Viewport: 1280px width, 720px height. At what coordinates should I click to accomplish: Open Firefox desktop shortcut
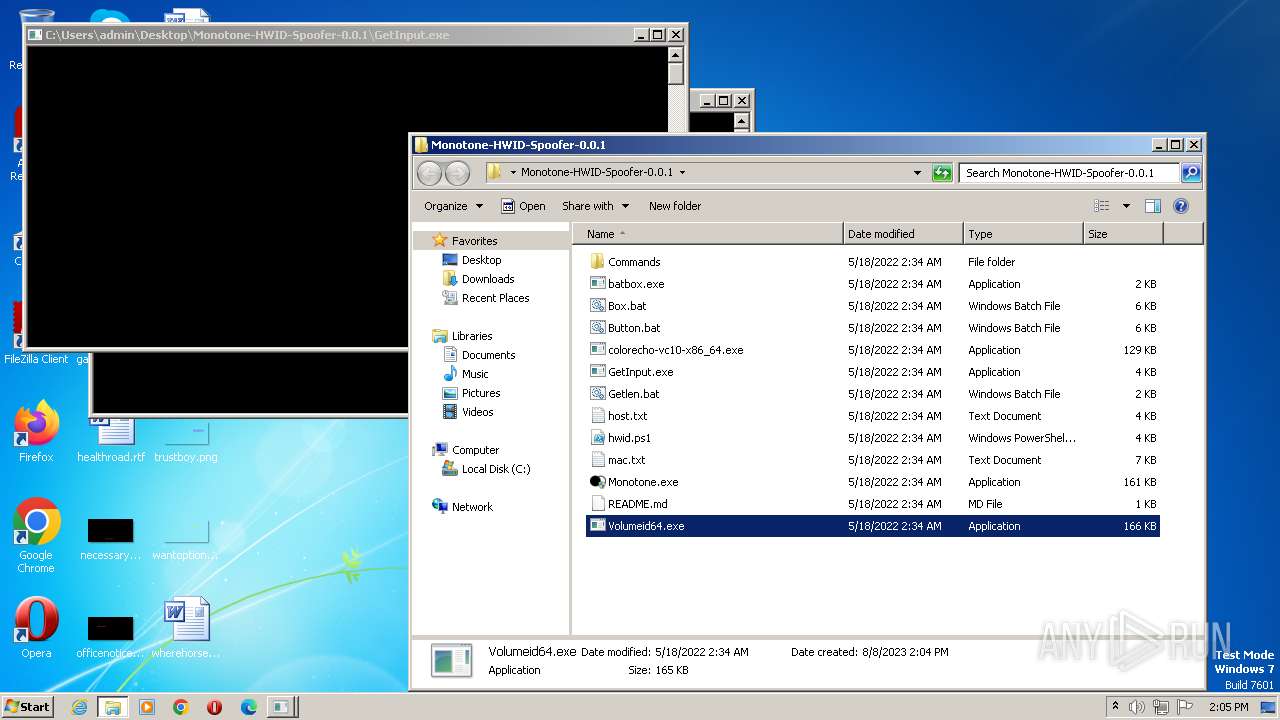coord(36,432)
